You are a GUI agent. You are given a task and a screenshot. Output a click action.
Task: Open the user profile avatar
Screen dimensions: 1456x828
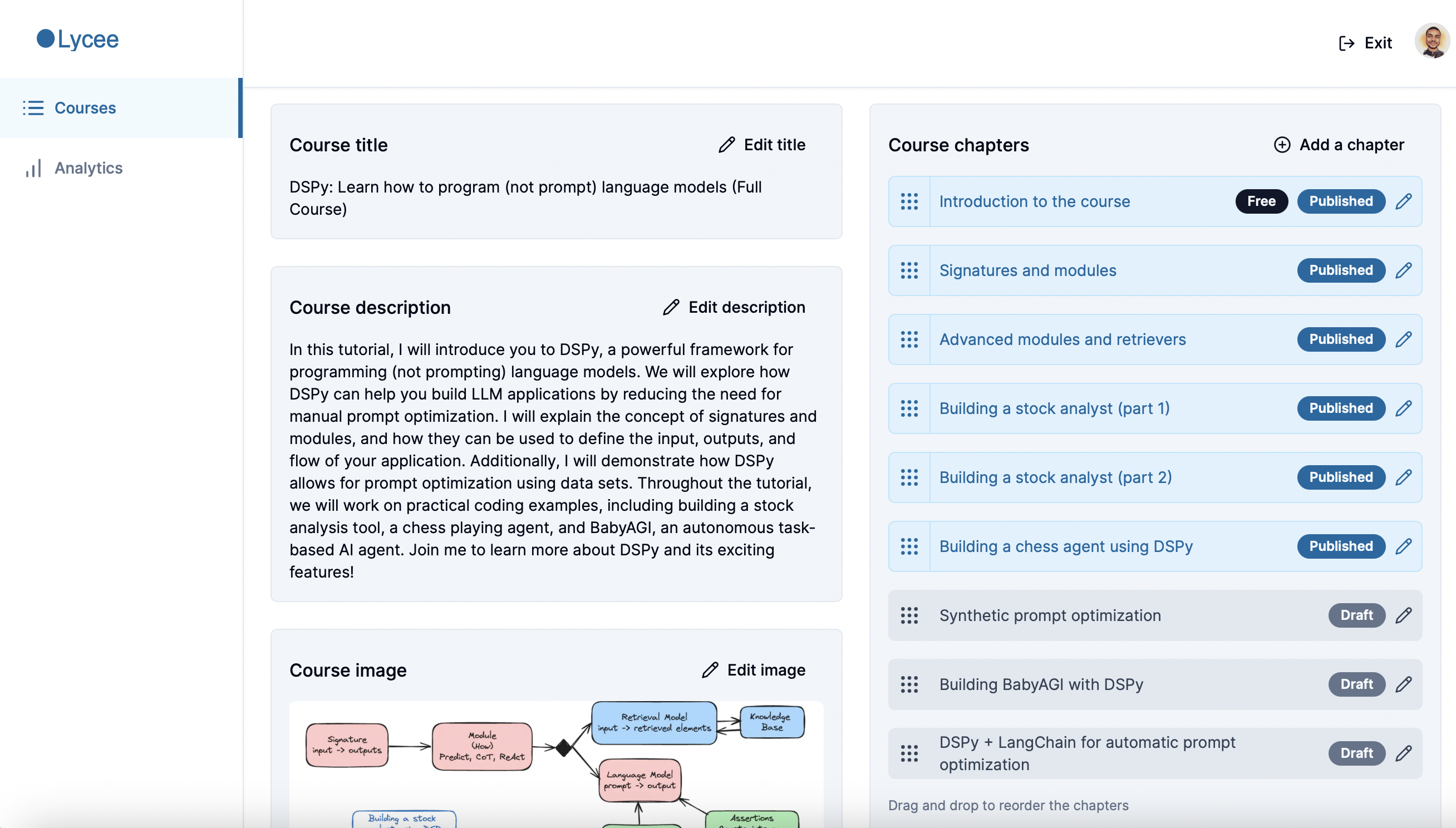[x=1432, y=41]
